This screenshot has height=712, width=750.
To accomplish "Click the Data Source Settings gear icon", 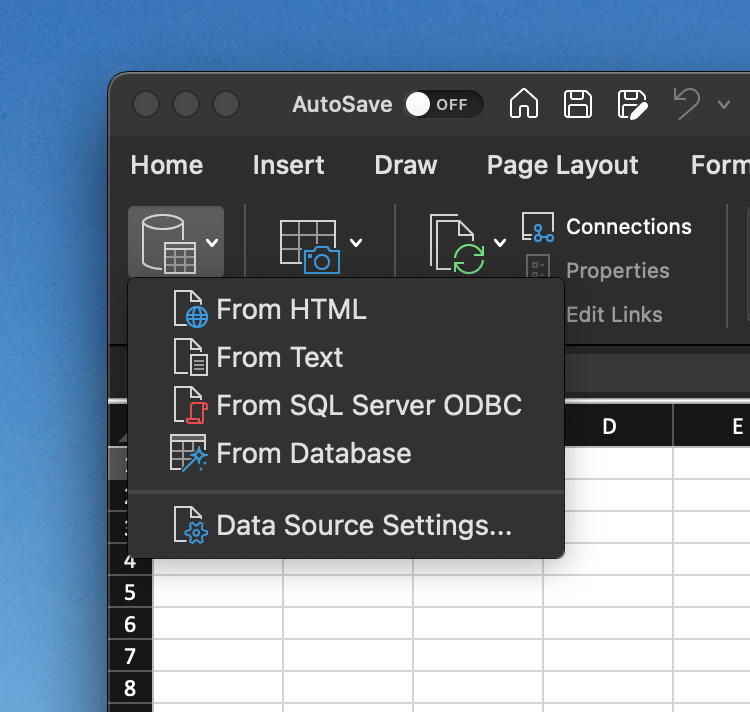I will pos(190,525).
